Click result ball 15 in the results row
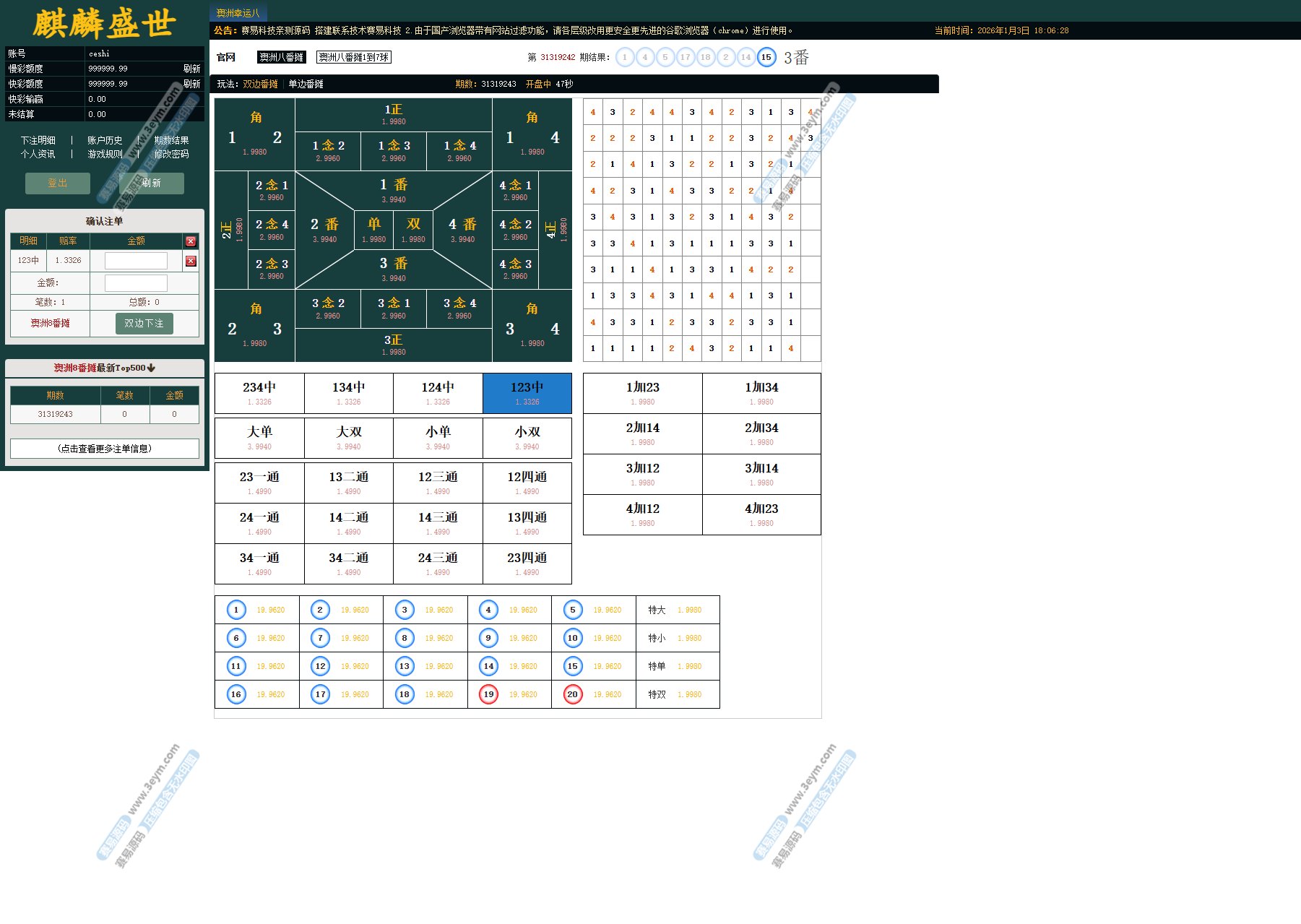Viewport: 1301px width, 924px height. click(x=766, y=57)
